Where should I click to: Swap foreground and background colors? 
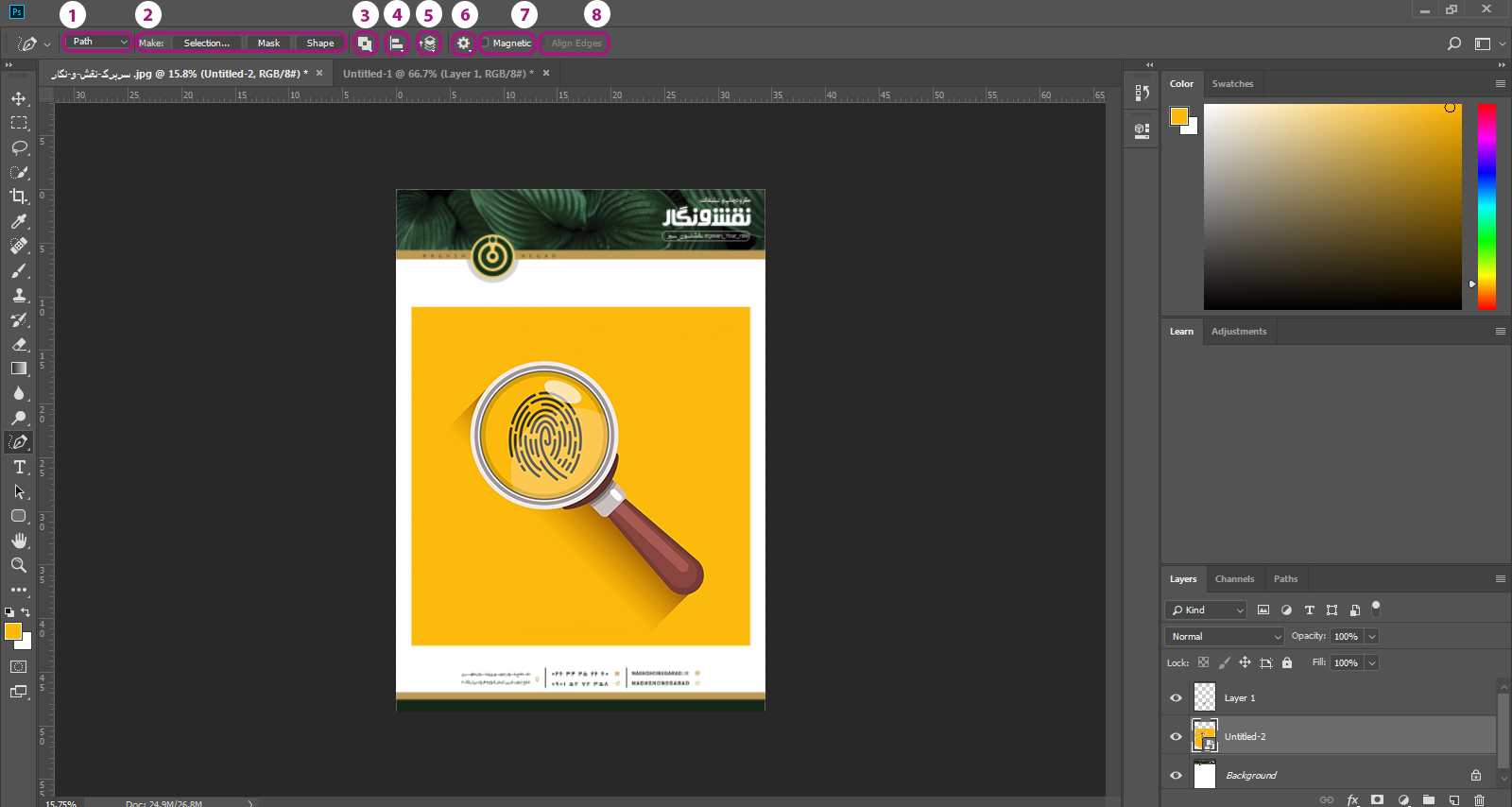tap(26, 612)
